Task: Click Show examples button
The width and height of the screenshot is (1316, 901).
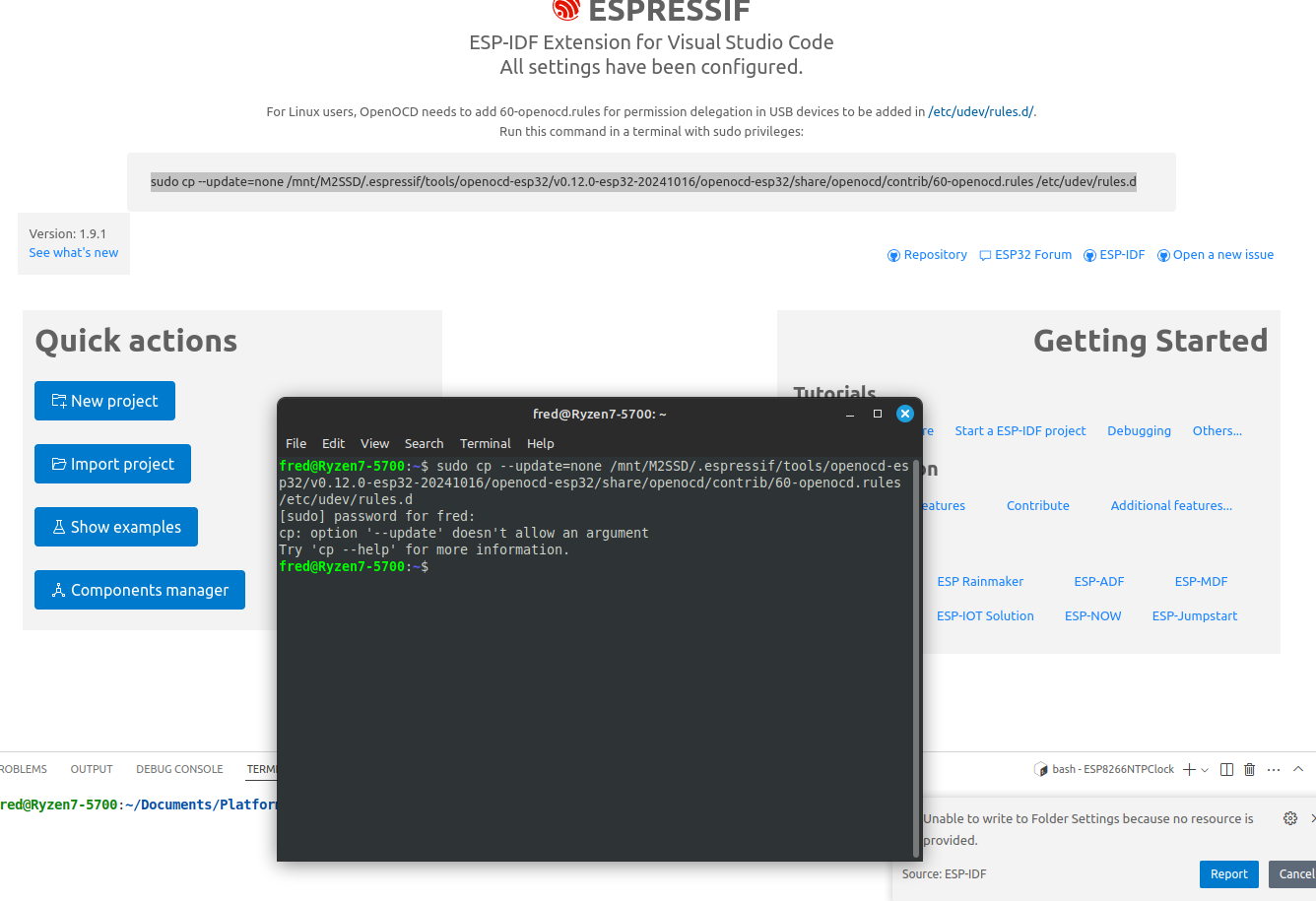Action: (116, 527)
